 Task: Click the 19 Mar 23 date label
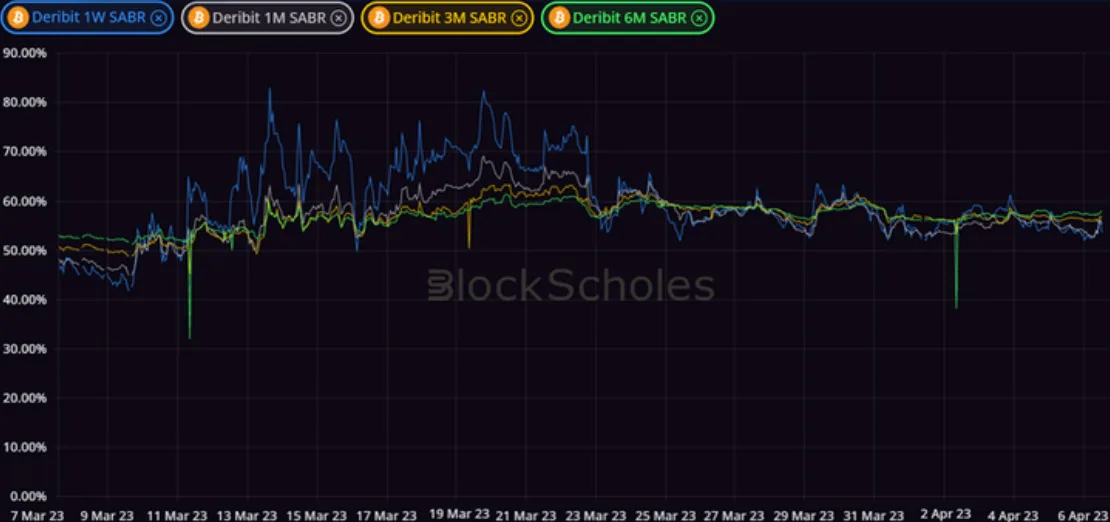point(459,514)
